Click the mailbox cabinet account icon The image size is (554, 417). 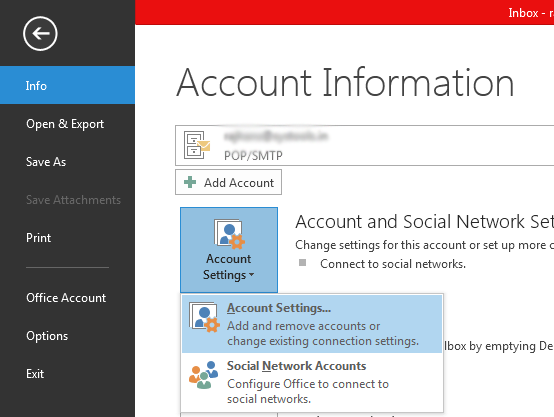(x=197, y=145)
